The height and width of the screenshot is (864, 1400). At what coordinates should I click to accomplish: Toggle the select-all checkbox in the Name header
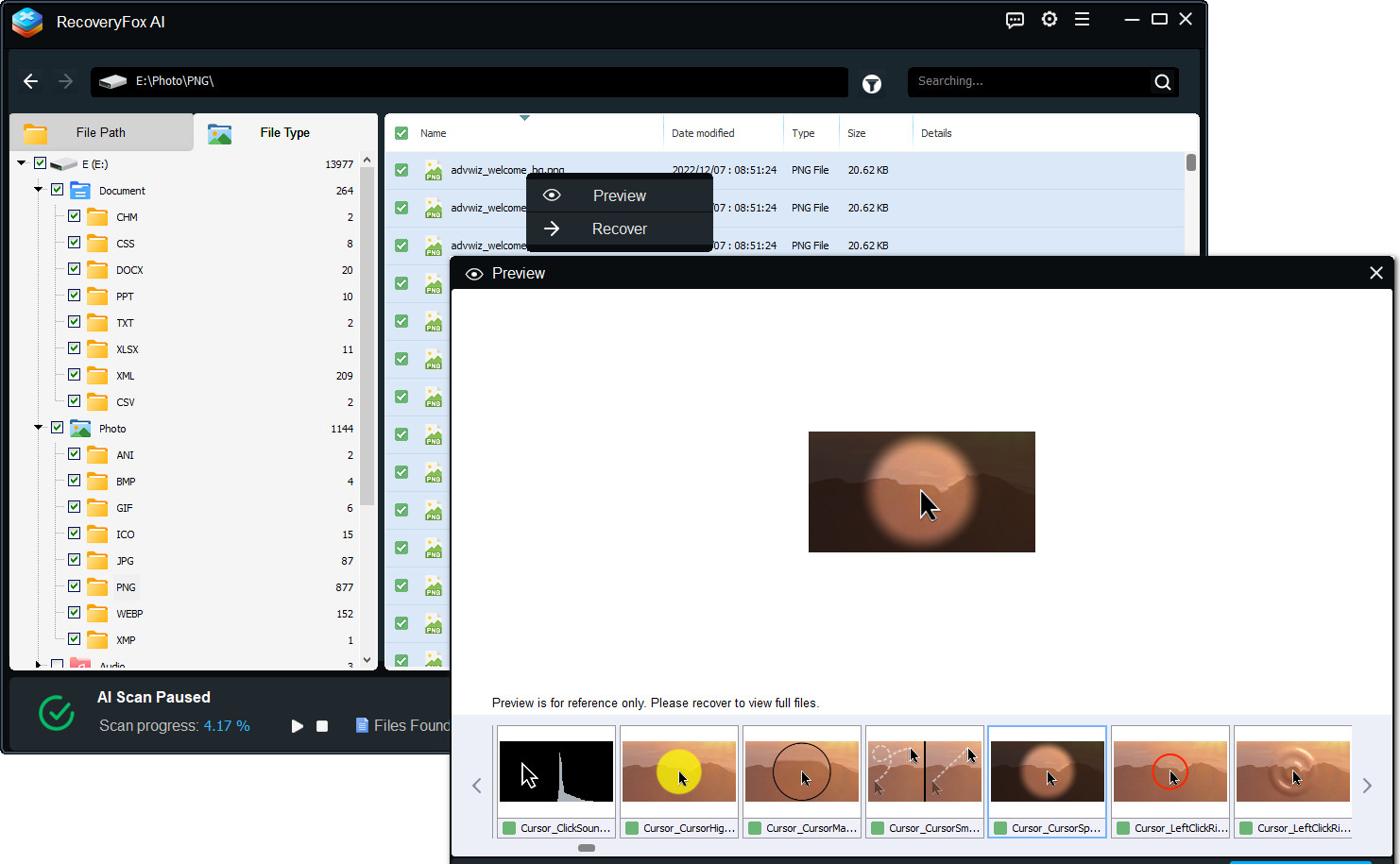[401, 132]
